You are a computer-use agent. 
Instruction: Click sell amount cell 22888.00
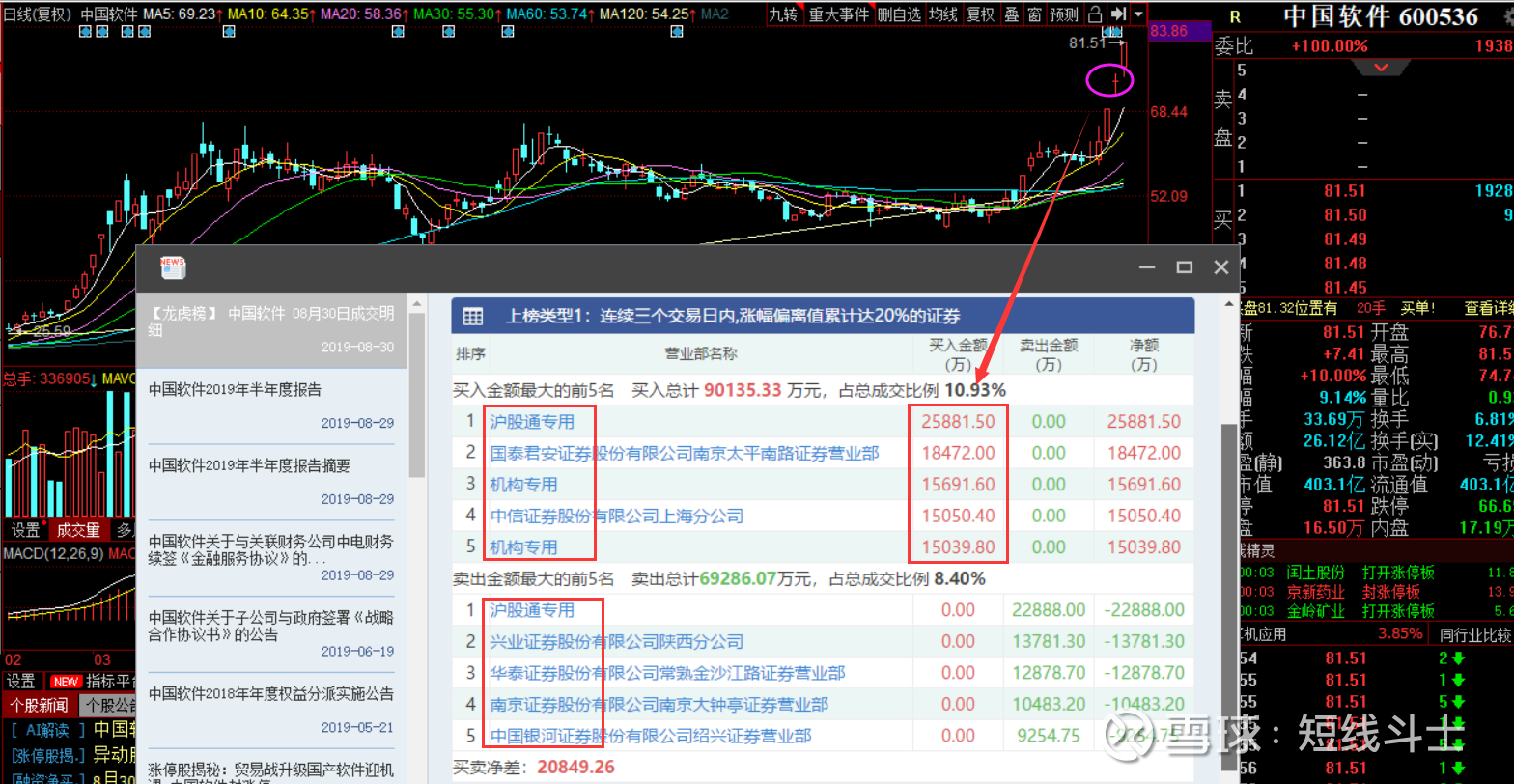[1048, 610]
